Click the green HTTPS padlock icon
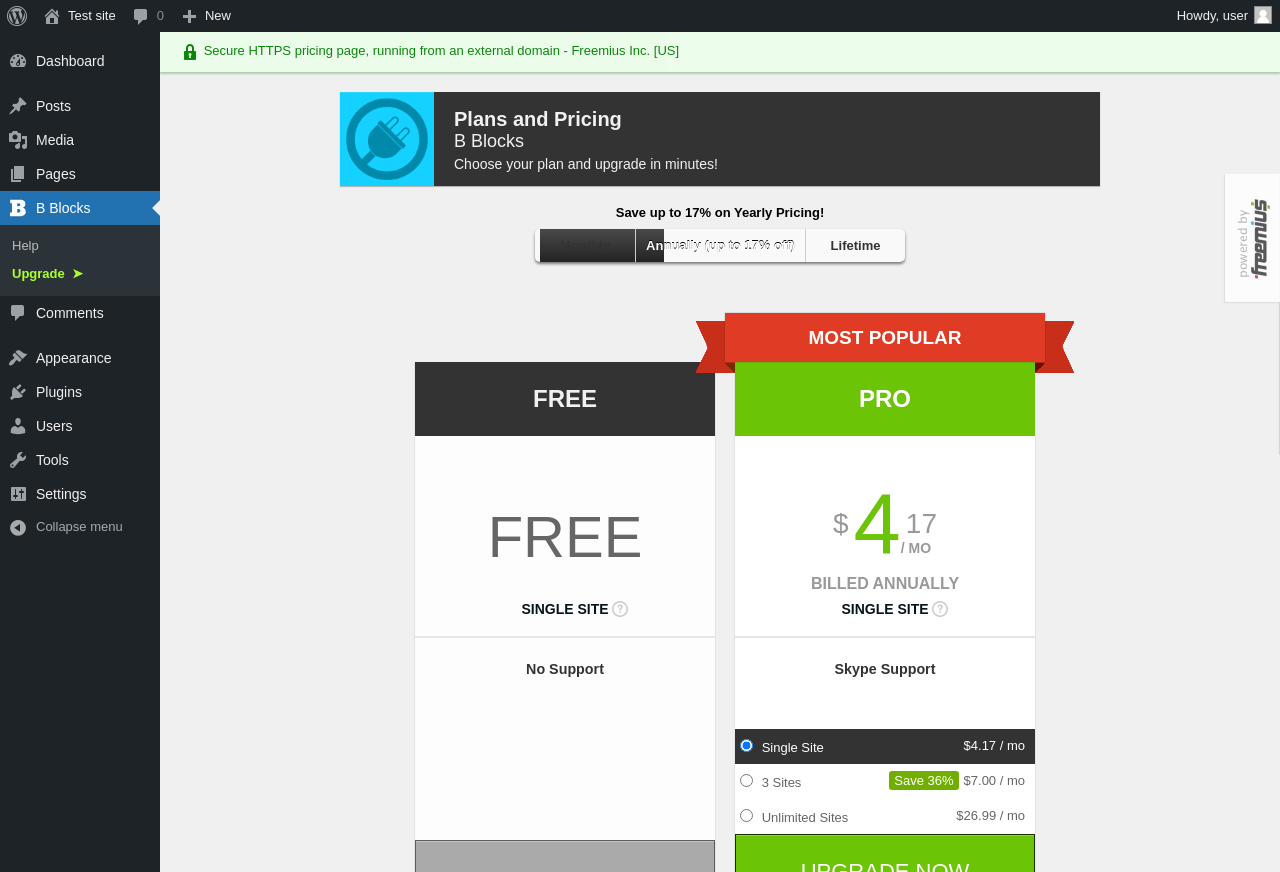Viewport: 1280px width, 872px height. tap(190, 52)
